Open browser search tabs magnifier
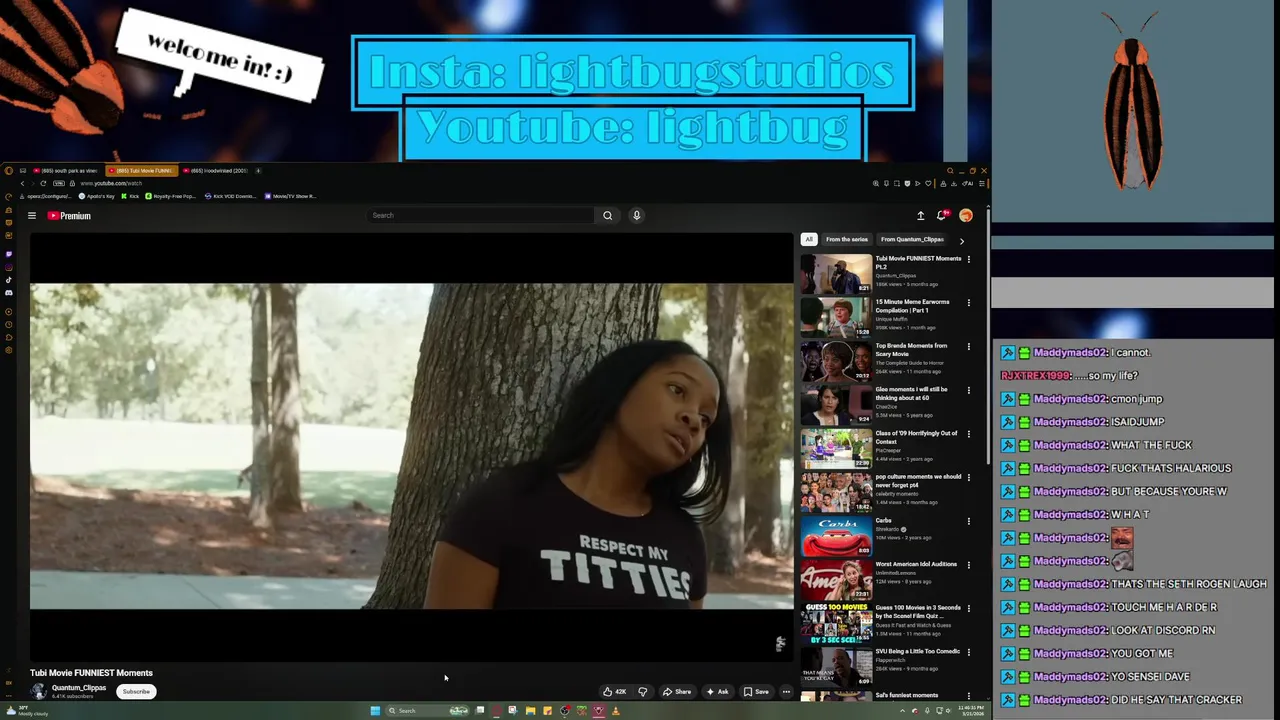The image size is (1280, 720). point(950,170)
